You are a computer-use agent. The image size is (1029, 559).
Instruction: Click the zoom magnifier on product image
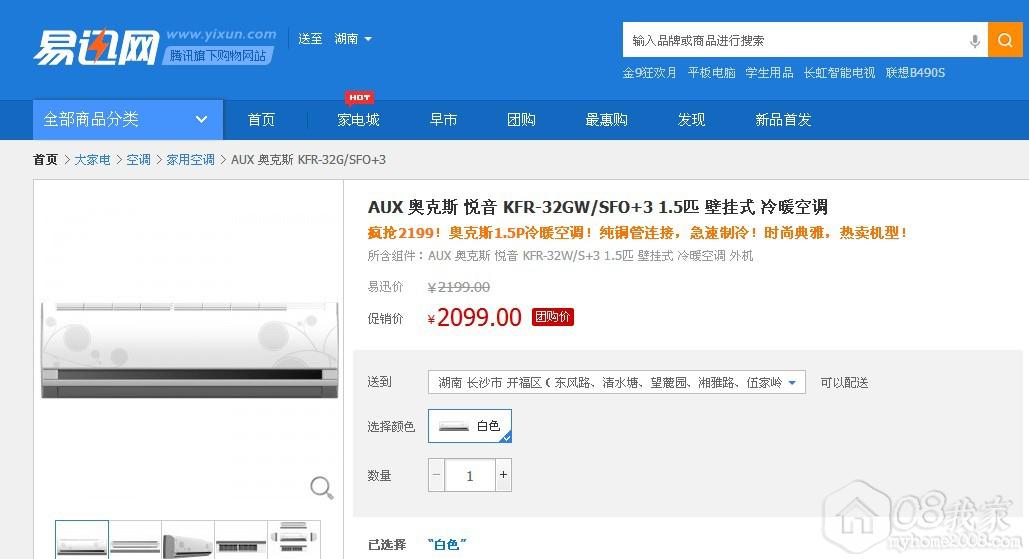321,487
